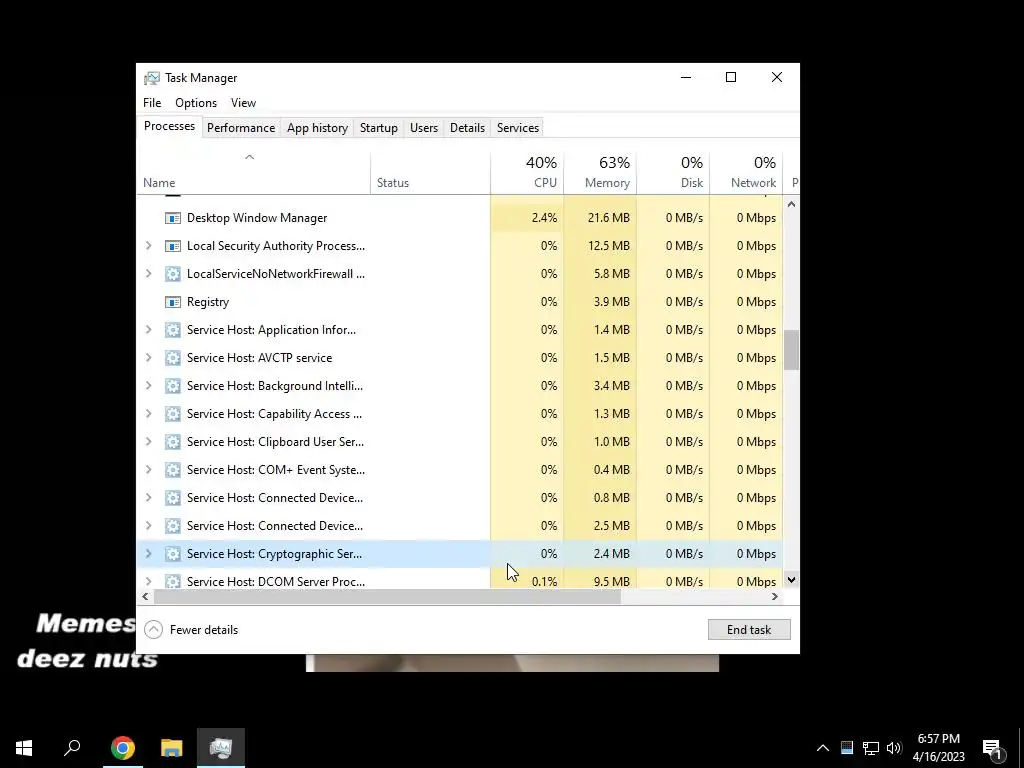Expand Service Host: Capability Access row
Screen dimensions: 1024x768
click(x=148, y=414)
